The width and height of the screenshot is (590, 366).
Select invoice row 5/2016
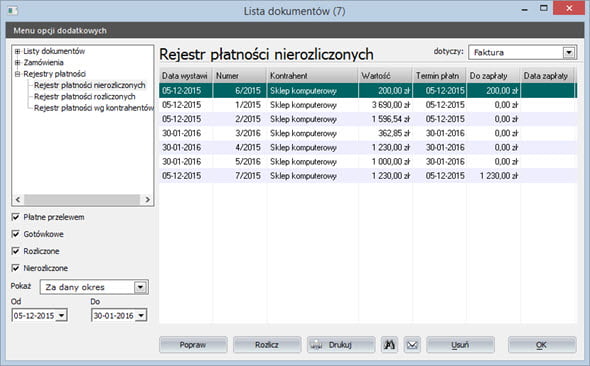coord(368,162)
